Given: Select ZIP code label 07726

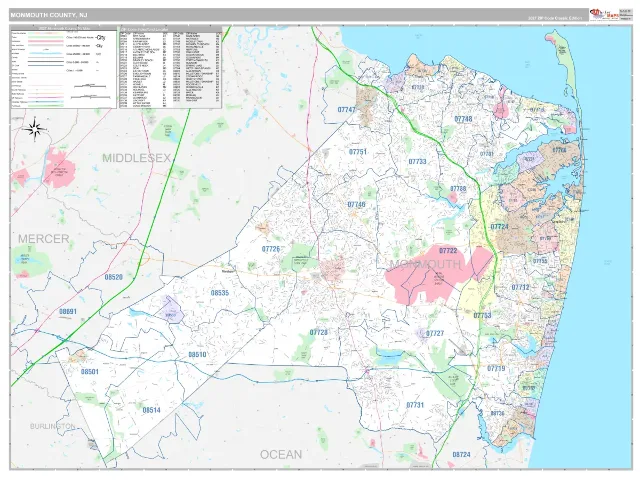Looking at the screenshot, I should [271, 249].
